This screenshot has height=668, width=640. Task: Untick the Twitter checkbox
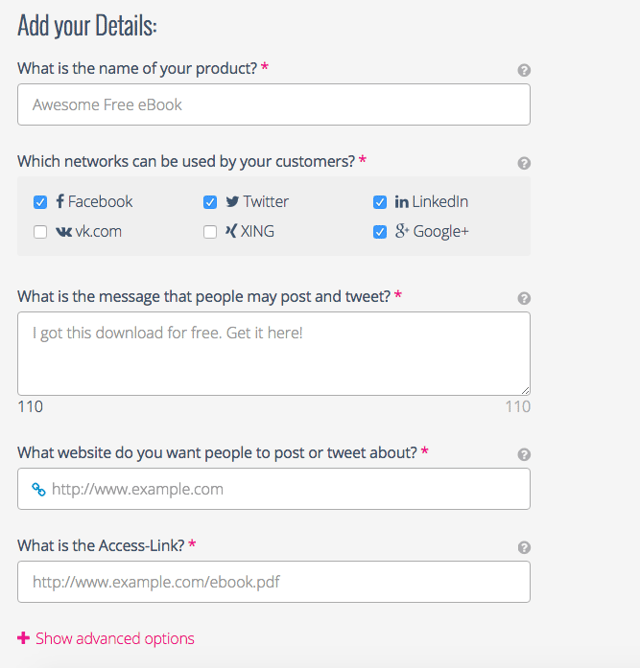(210, 202)
